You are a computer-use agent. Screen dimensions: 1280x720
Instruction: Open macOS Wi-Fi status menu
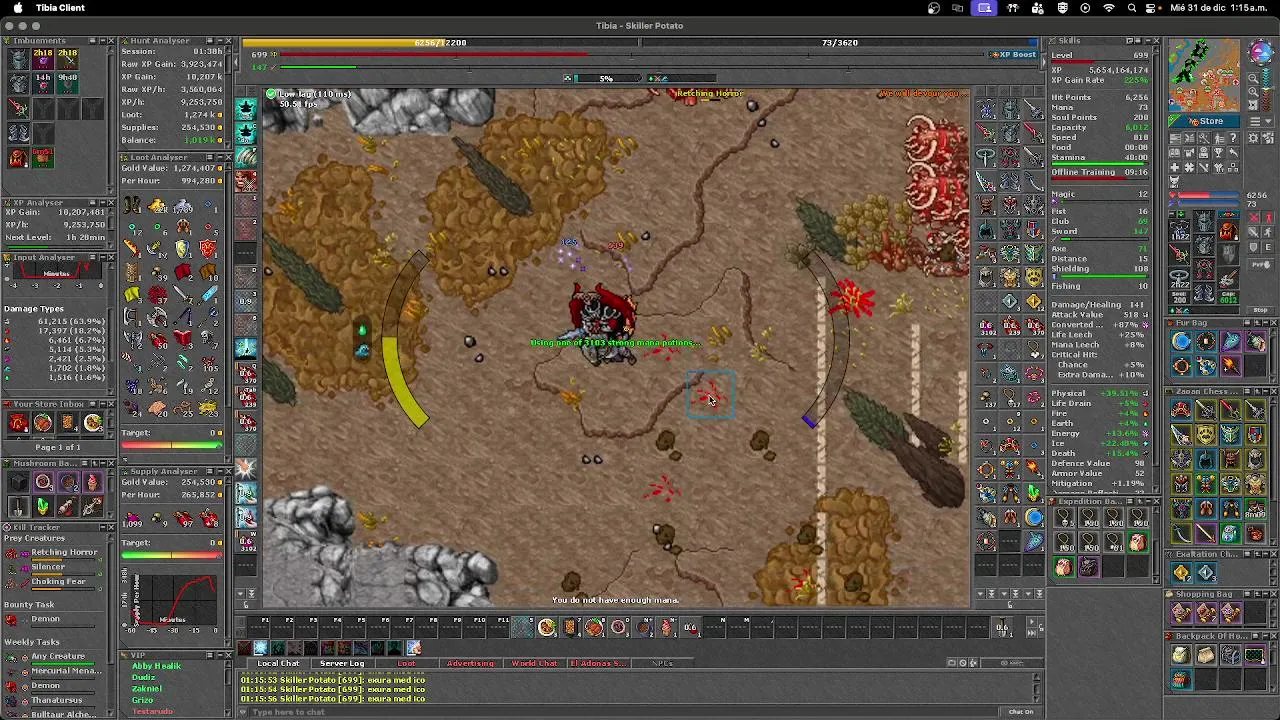[1109, 8]
